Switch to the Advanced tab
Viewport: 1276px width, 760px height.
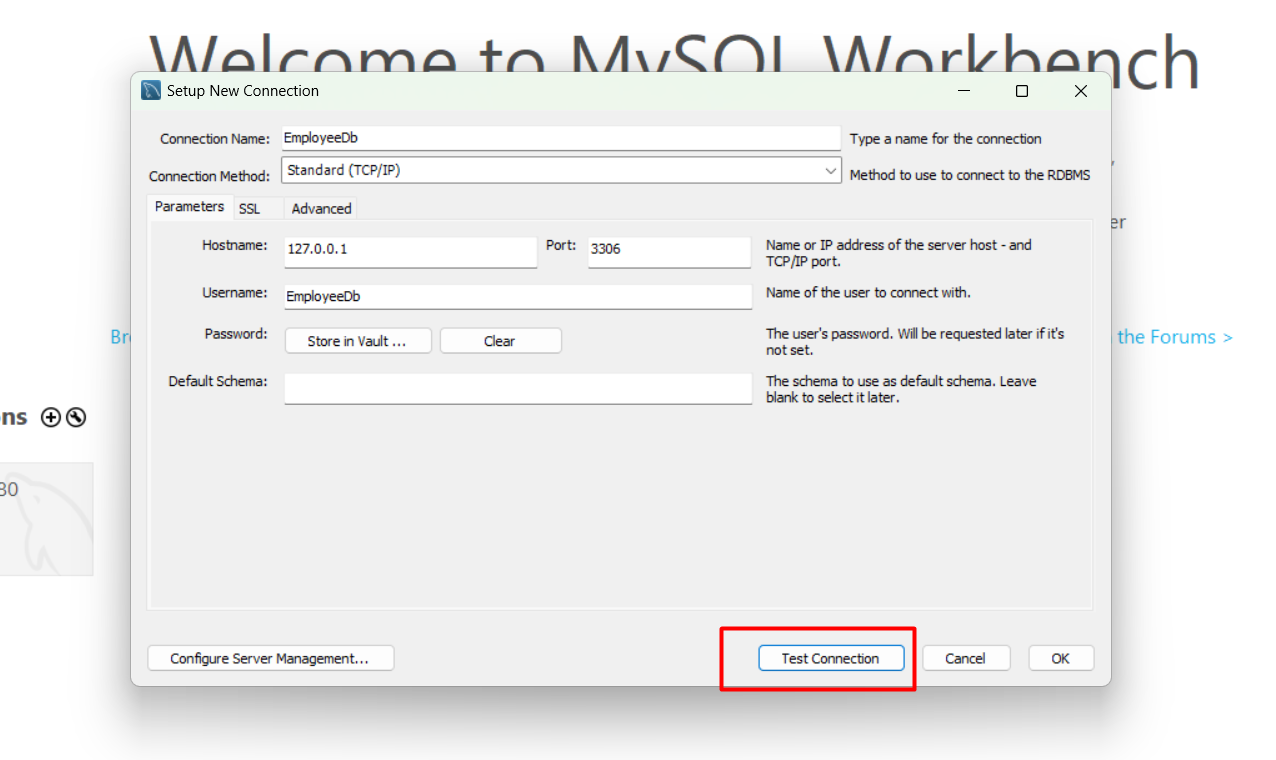pos(321,209)
